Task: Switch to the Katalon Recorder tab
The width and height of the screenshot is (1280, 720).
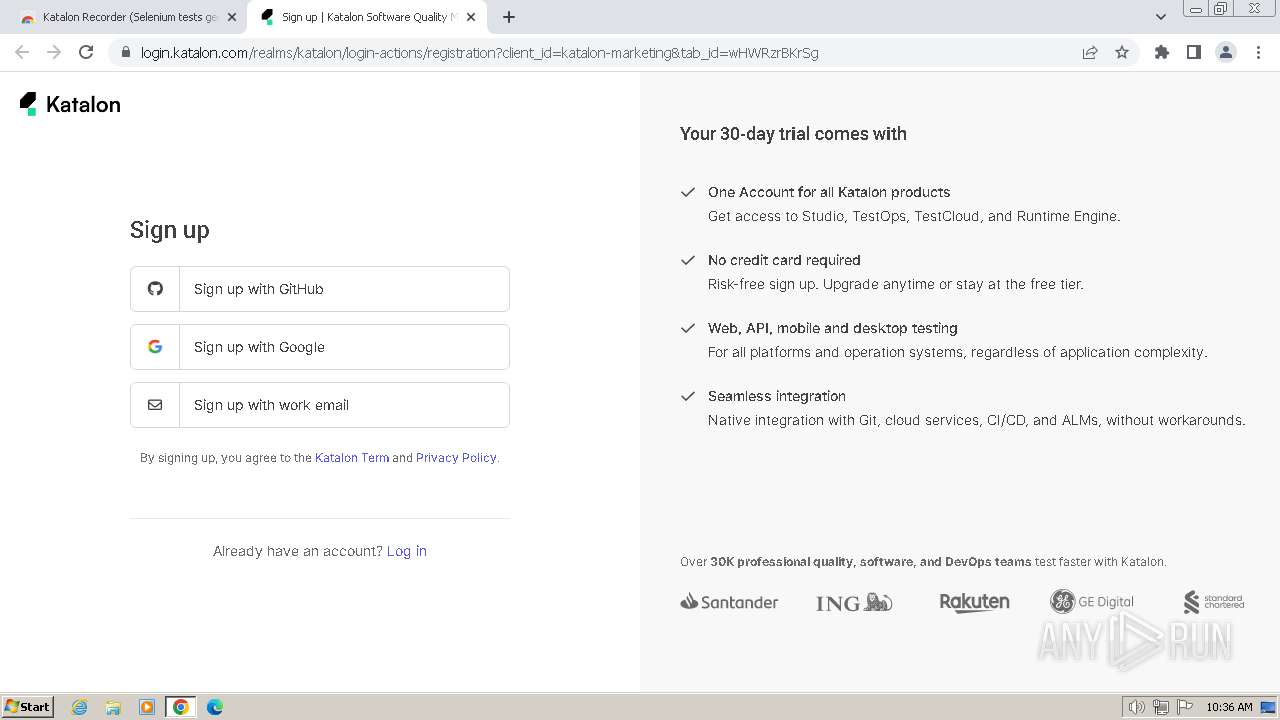Action: point(128,17)
